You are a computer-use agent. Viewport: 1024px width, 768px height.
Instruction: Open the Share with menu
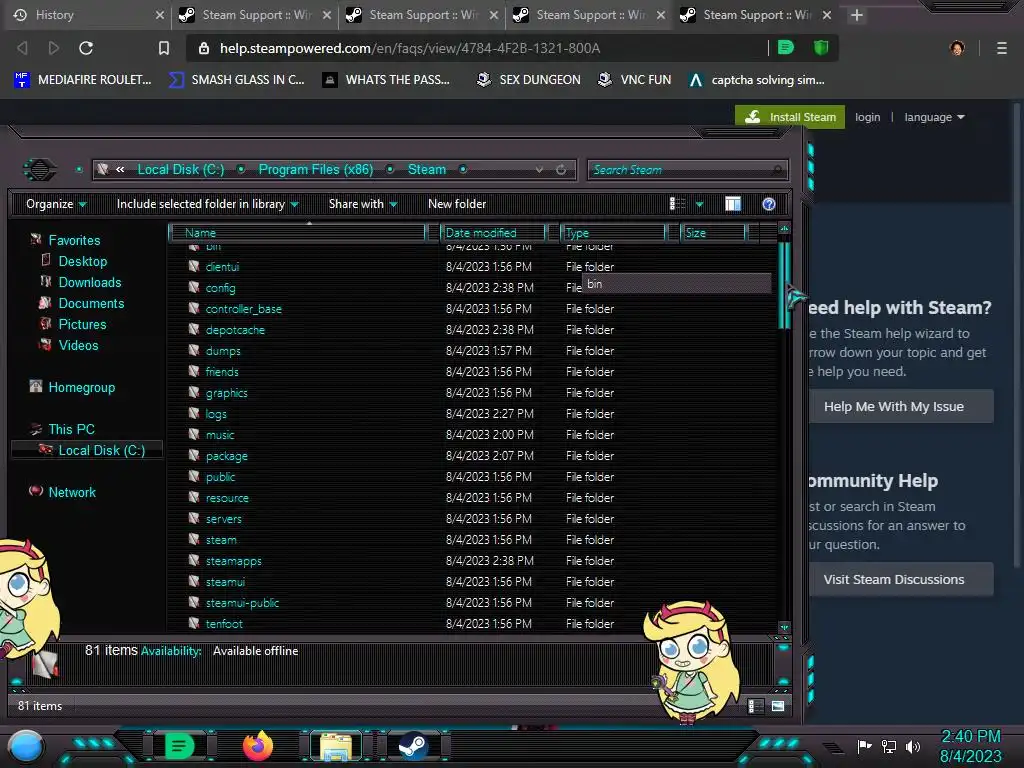[x=363, y=204]
